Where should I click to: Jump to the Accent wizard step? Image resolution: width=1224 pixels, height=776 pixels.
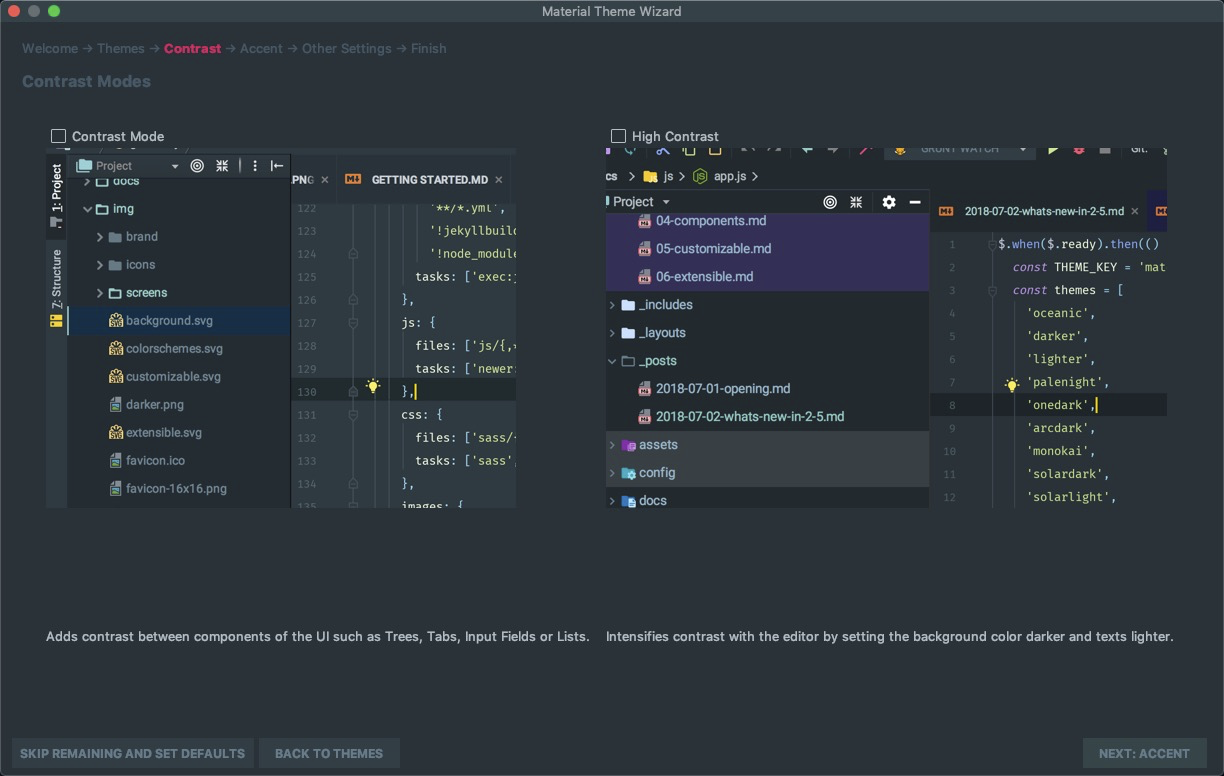click(x=261, y=48)
